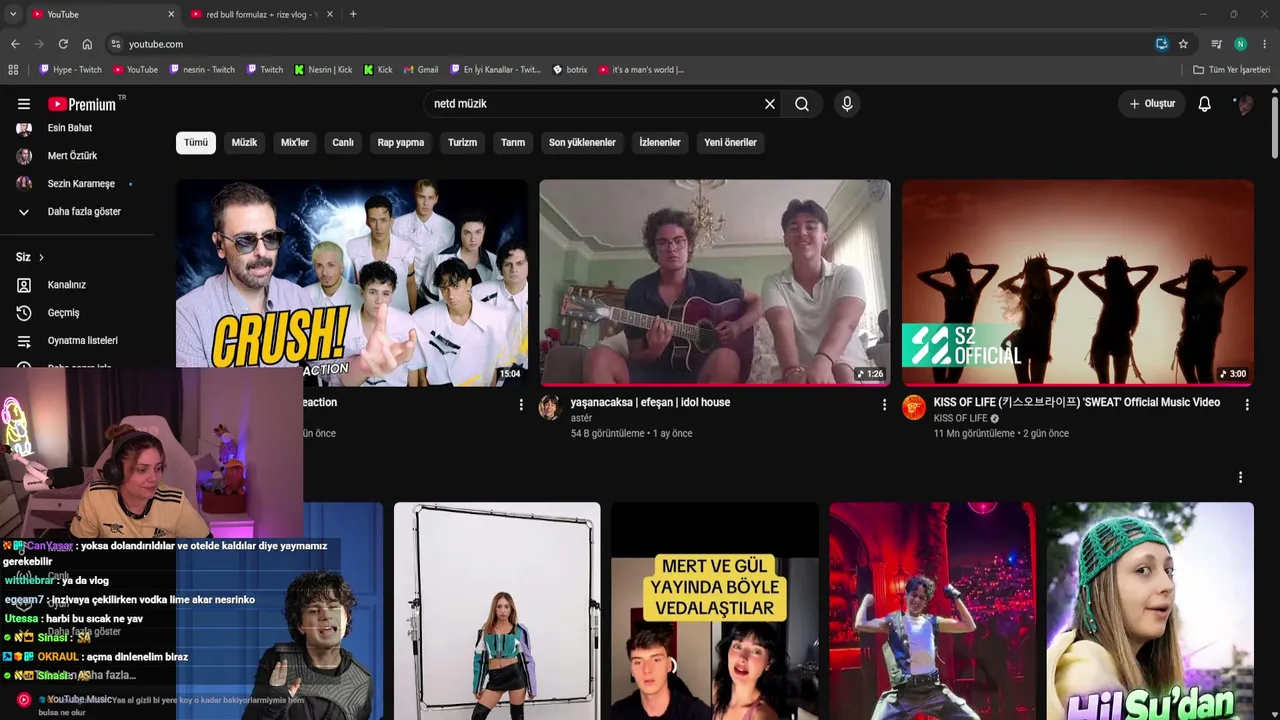
Task: Open options for the yaşanacaksa video
Action: pyautogui.click(x=884, y=405)
